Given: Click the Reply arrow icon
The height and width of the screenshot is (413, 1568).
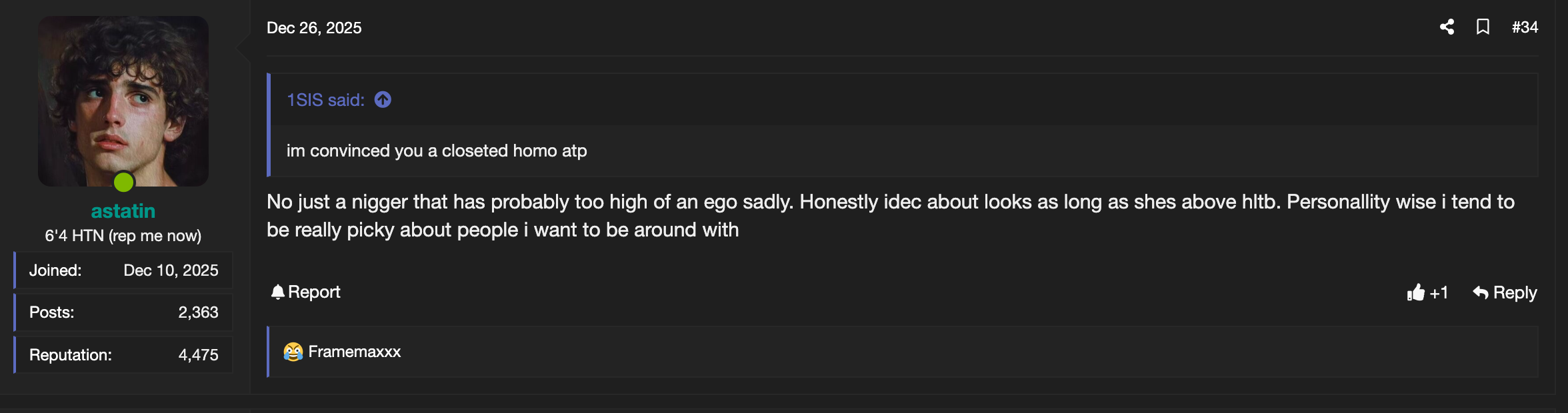Looking at the screenshot, I should click(x=1481, y=292).
